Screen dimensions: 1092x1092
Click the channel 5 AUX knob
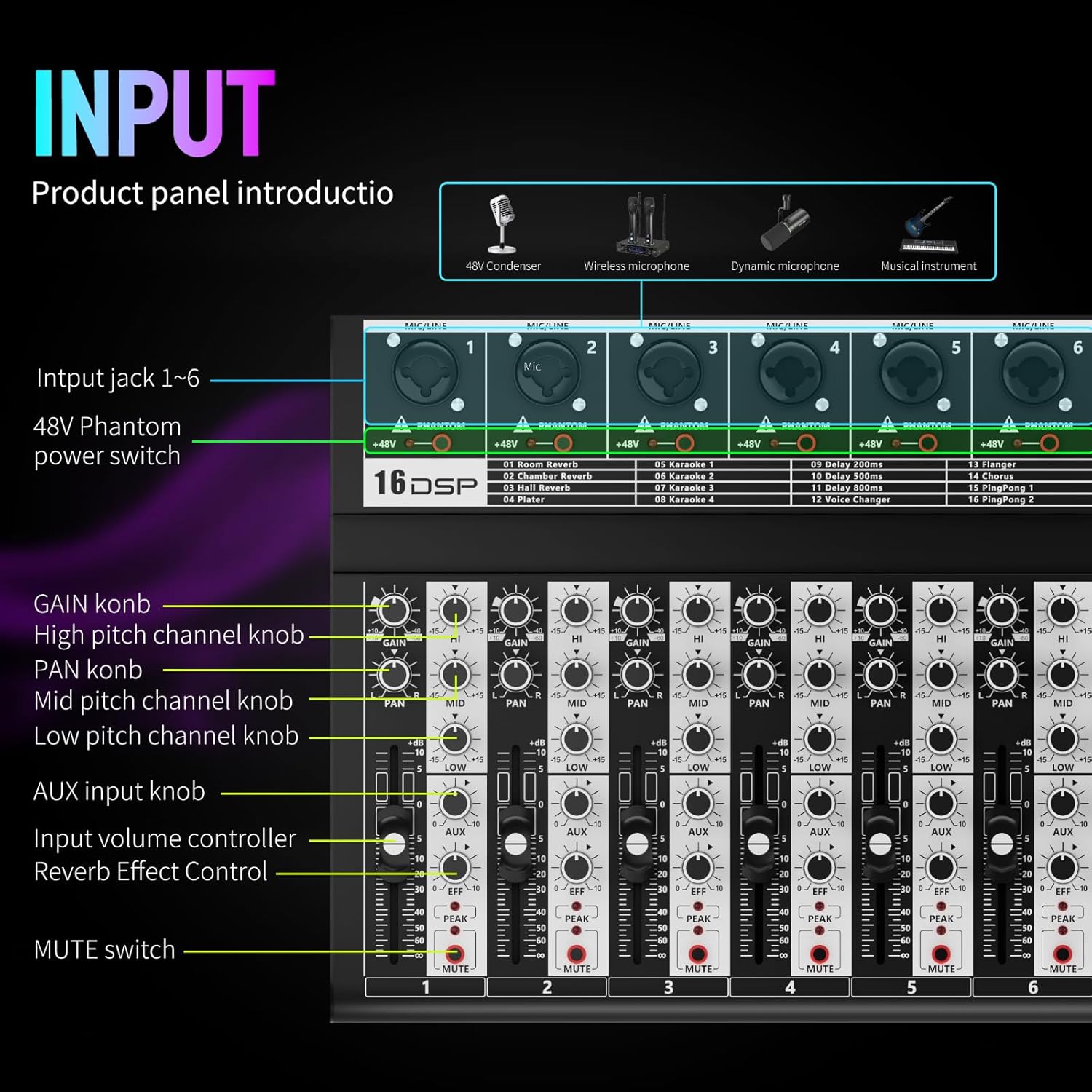(941, 804)
